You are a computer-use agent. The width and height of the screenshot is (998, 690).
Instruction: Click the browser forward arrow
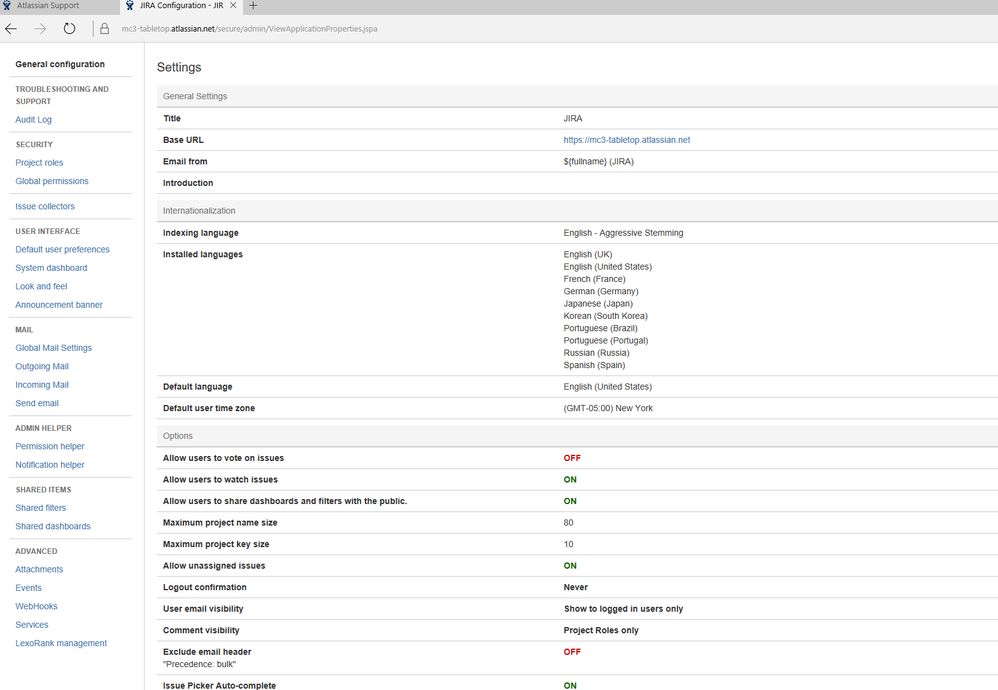point(40,29)
